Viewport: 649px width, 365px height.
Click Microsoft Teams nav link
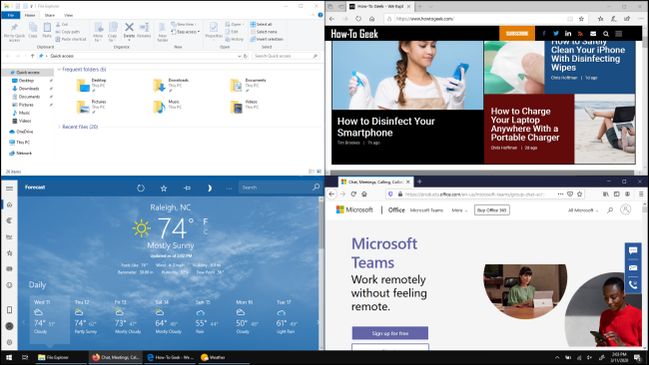(x=426, y=210)
